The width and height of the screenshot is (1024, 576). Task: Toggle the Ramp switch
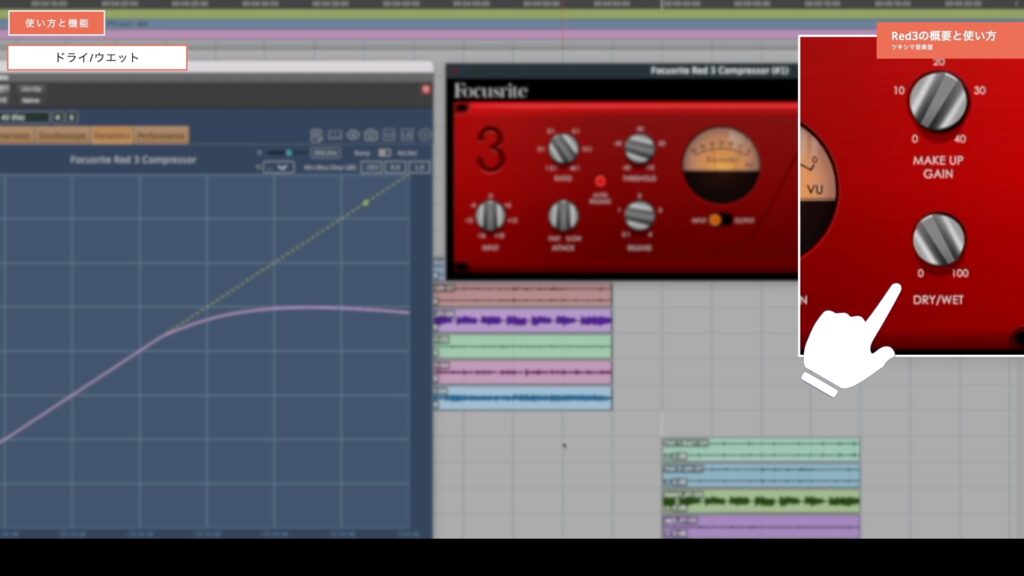[x=385, y=153]
